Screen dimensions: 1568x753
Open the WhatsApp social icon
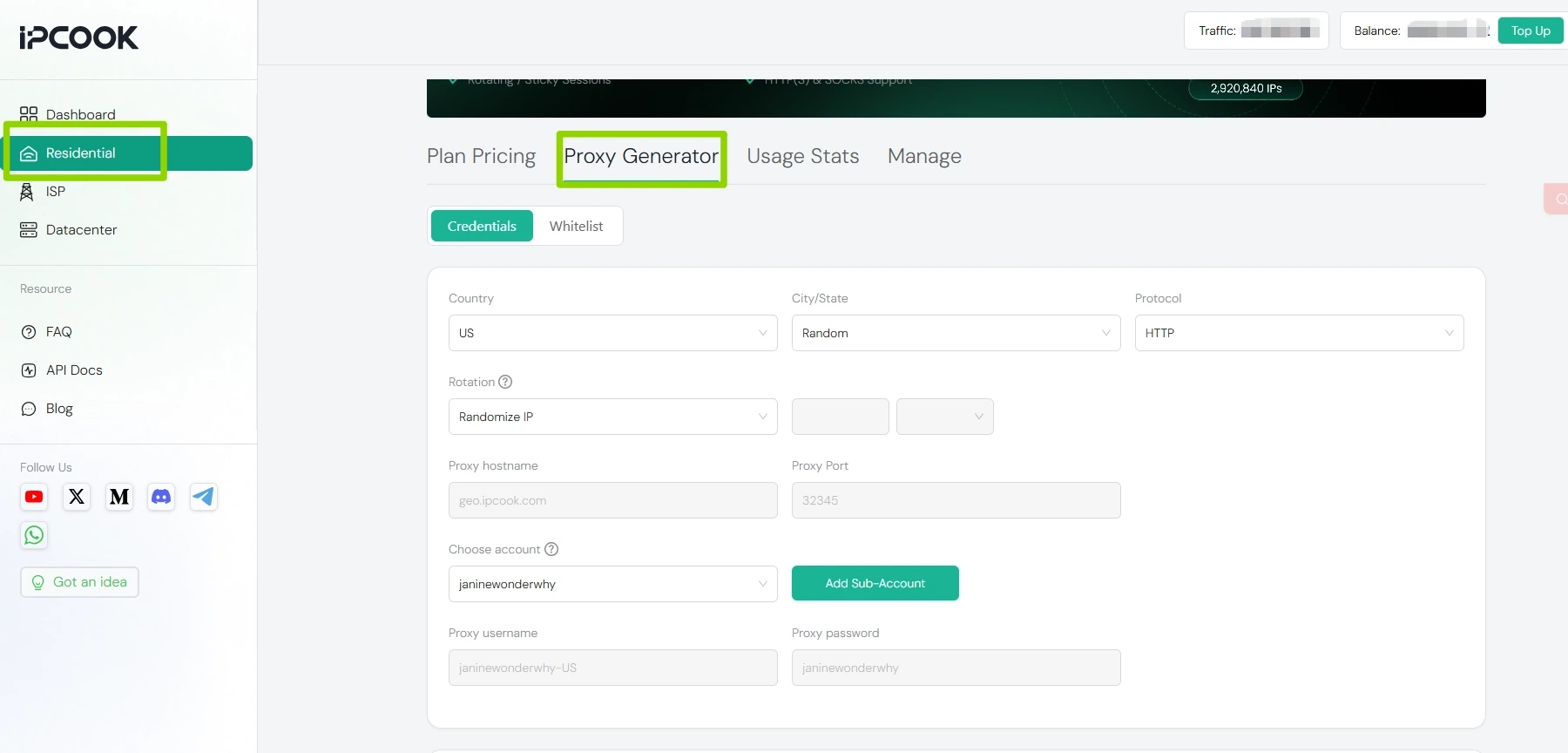(34, 535)
